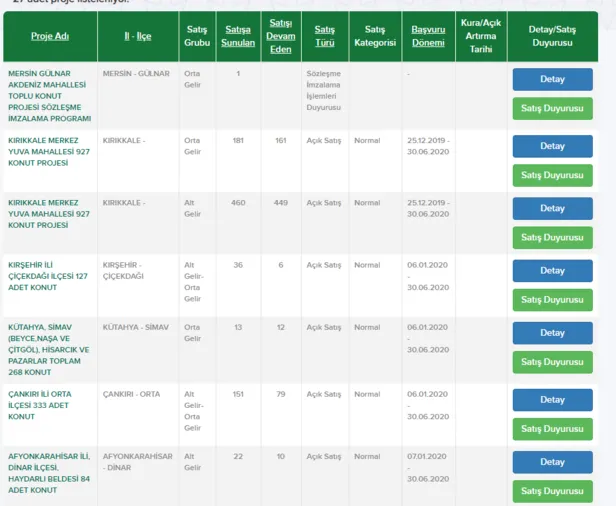Click Detay for Afyonkarahisar Dinar project
The image size is (616, 506).
tap(552, 462)
